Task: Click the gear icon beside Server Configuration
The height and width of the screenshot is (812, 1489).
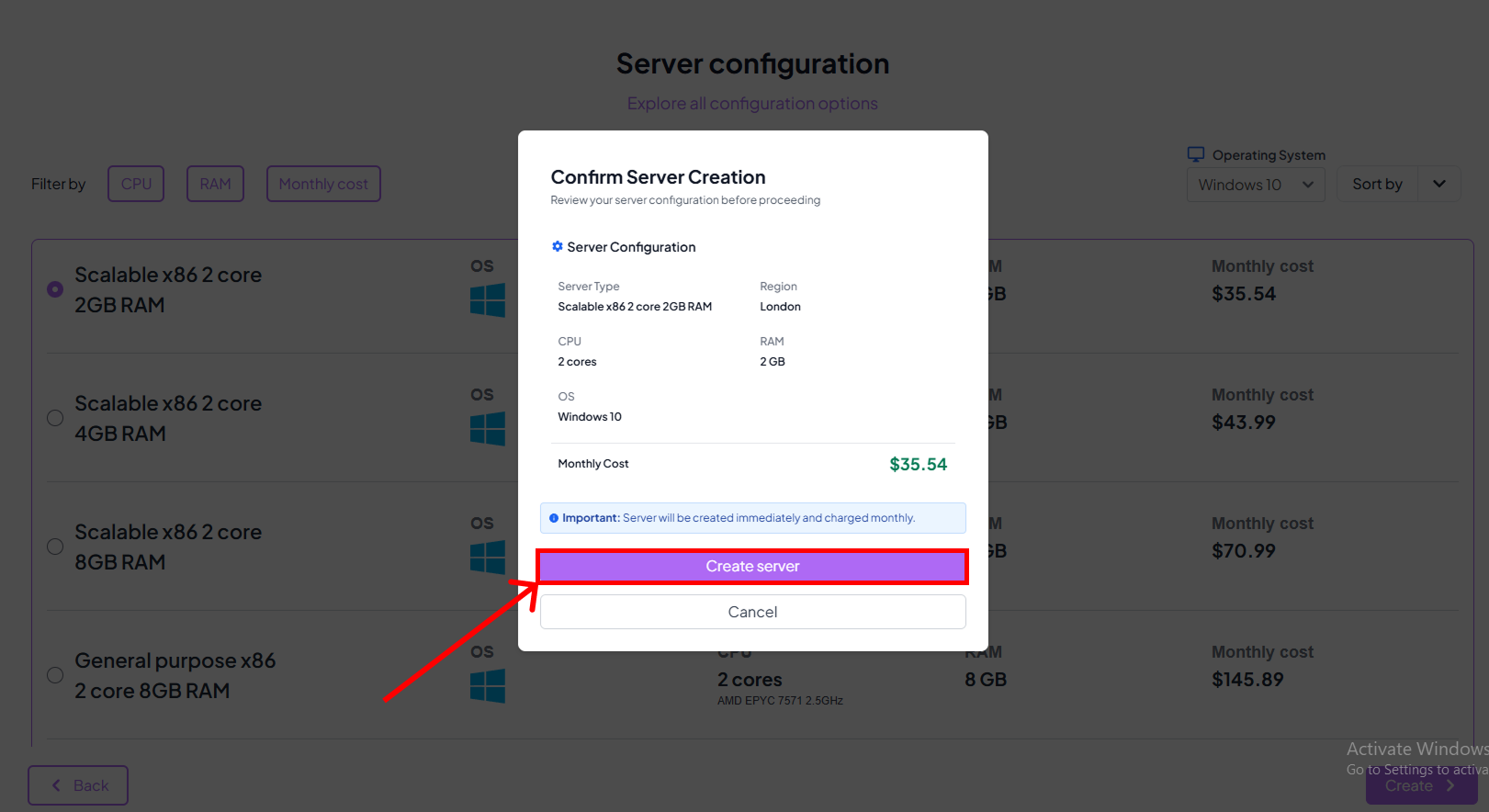Action: tap(558, 246)
